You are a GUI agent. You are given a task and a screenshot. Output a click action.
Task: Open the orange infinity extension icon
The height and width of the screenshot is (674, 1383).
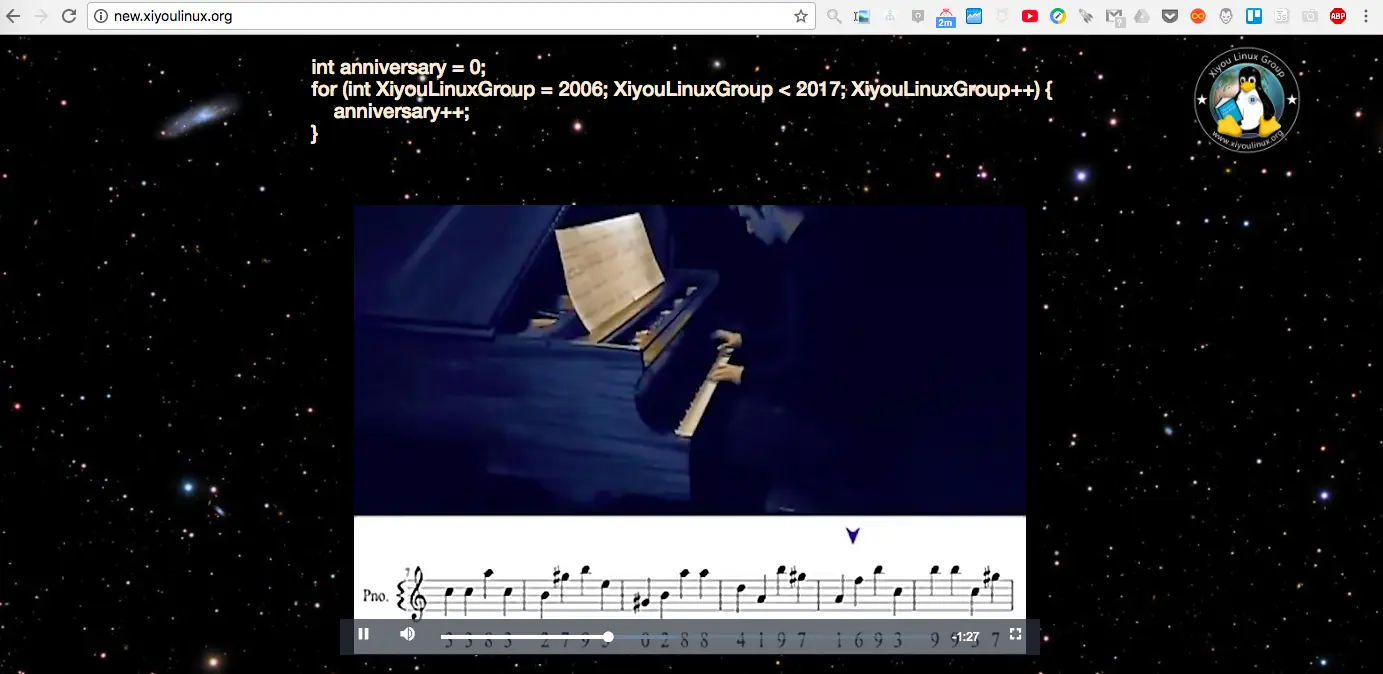click(x=1197, y=16)
